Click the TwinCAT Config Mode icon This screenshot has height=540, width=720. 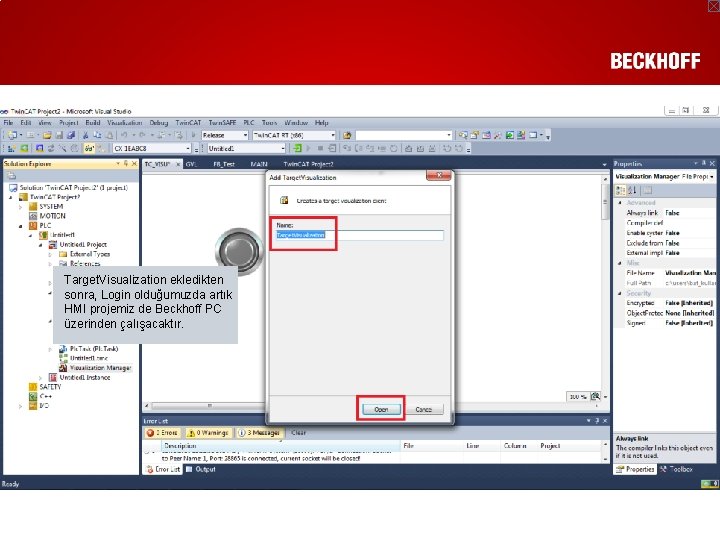39,148
